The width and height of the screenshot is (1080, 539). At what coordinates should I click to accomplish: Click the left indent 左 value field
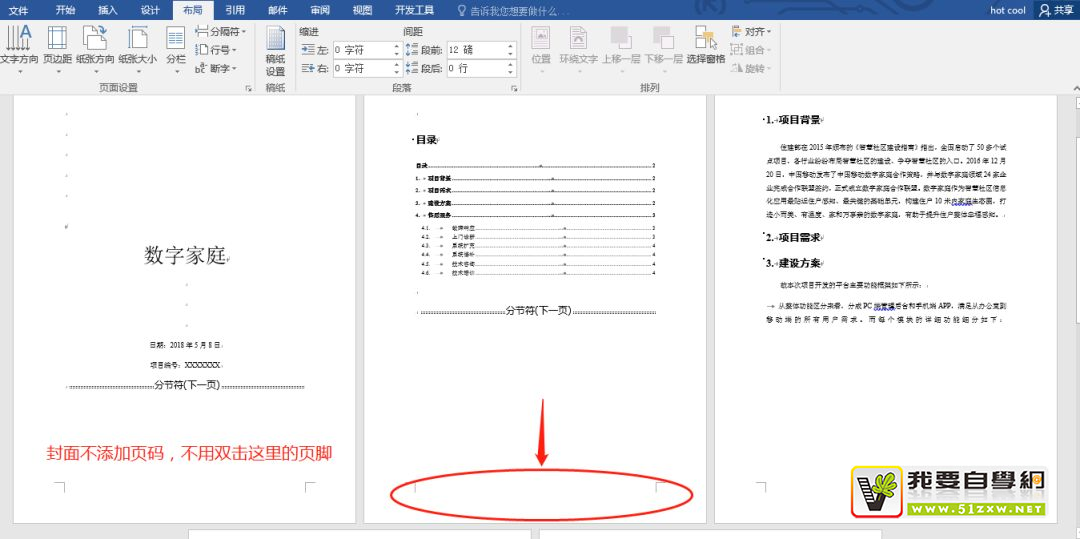tap(361, 50)
